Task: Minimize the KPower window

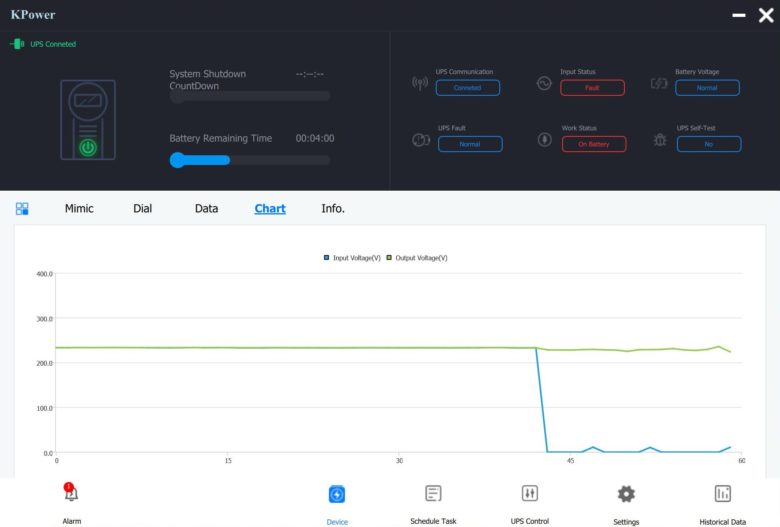Action: click(x=739, y=15)
